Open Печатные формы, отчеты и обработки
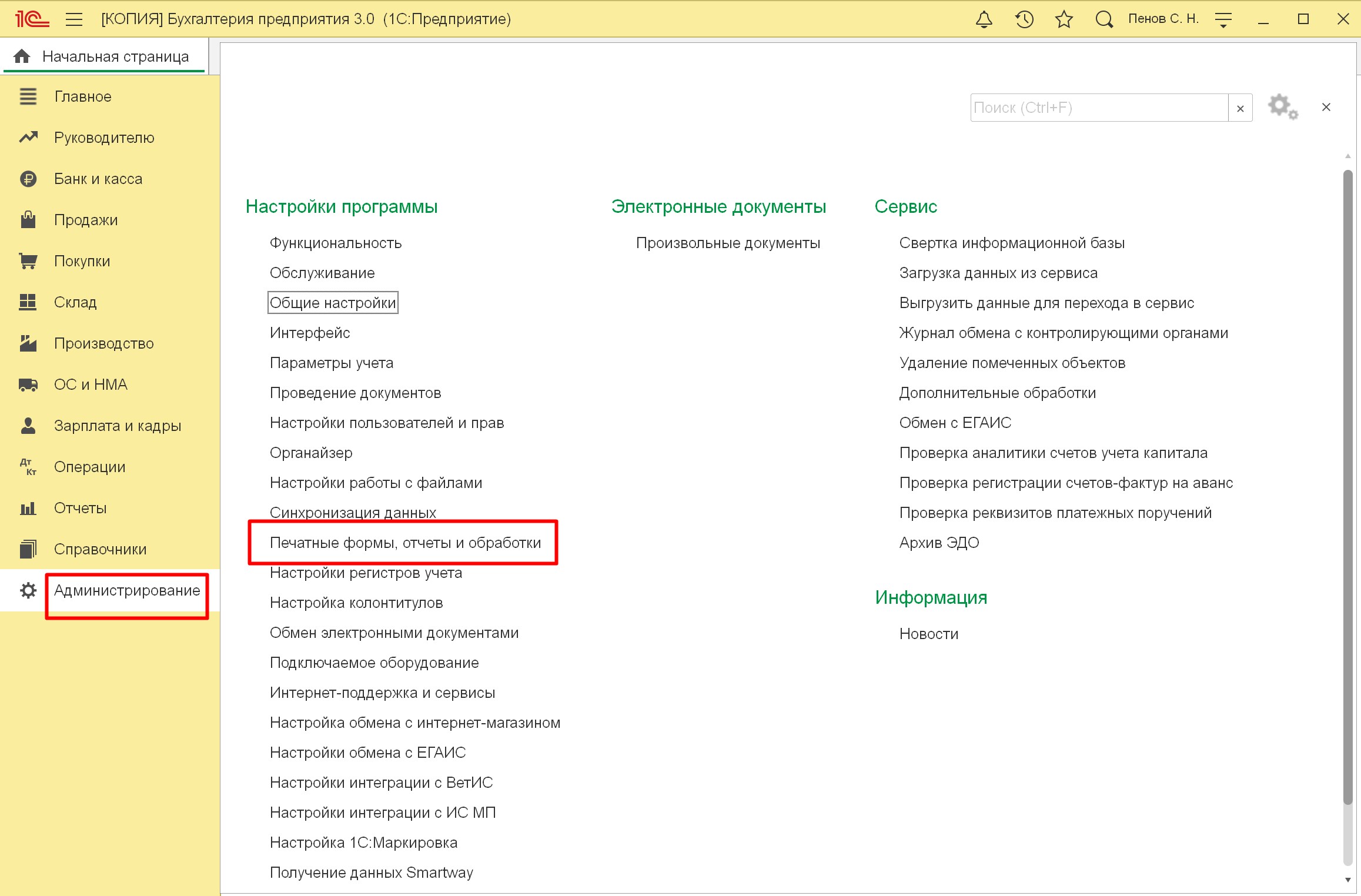Image resolution: width=1361 pixels, height=896 pixels. [406, 543]
